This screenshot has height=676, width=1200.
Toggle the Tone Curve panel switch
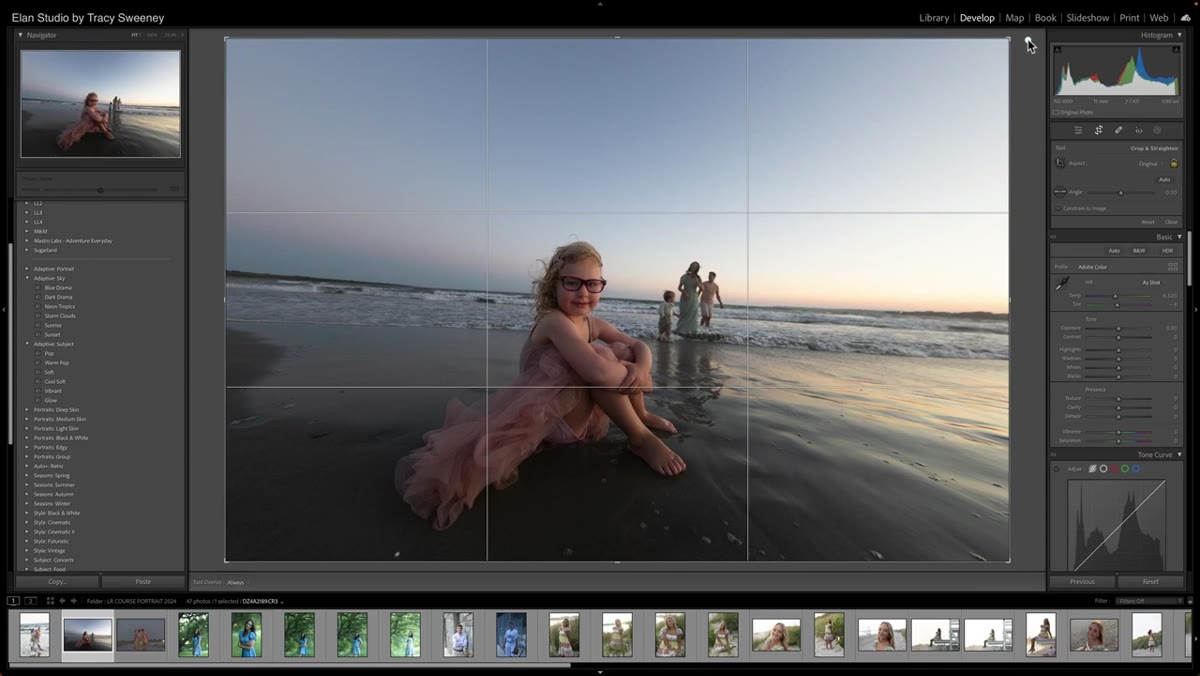[1053, 455]
